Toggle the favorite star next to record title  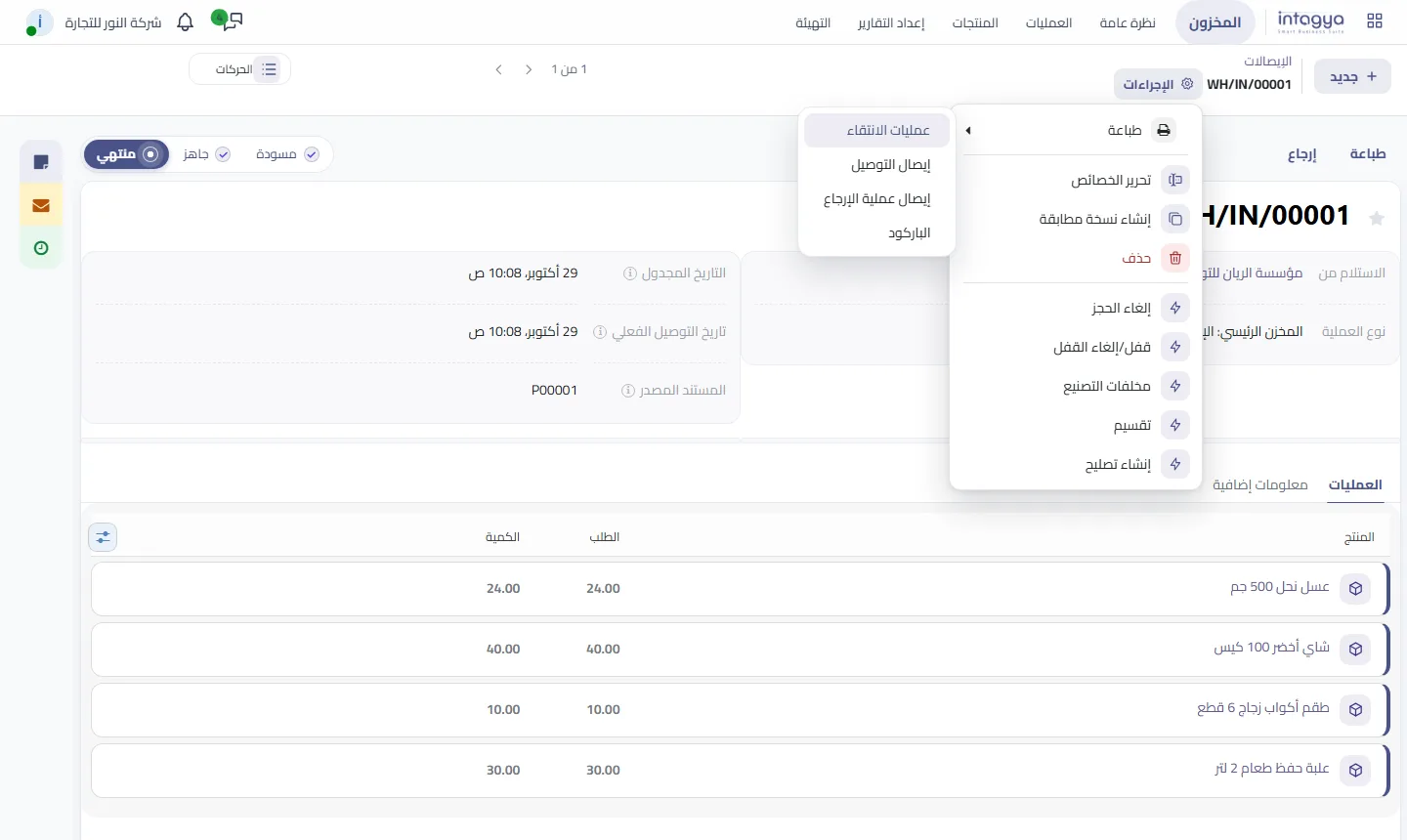(x=1377, y=218)
